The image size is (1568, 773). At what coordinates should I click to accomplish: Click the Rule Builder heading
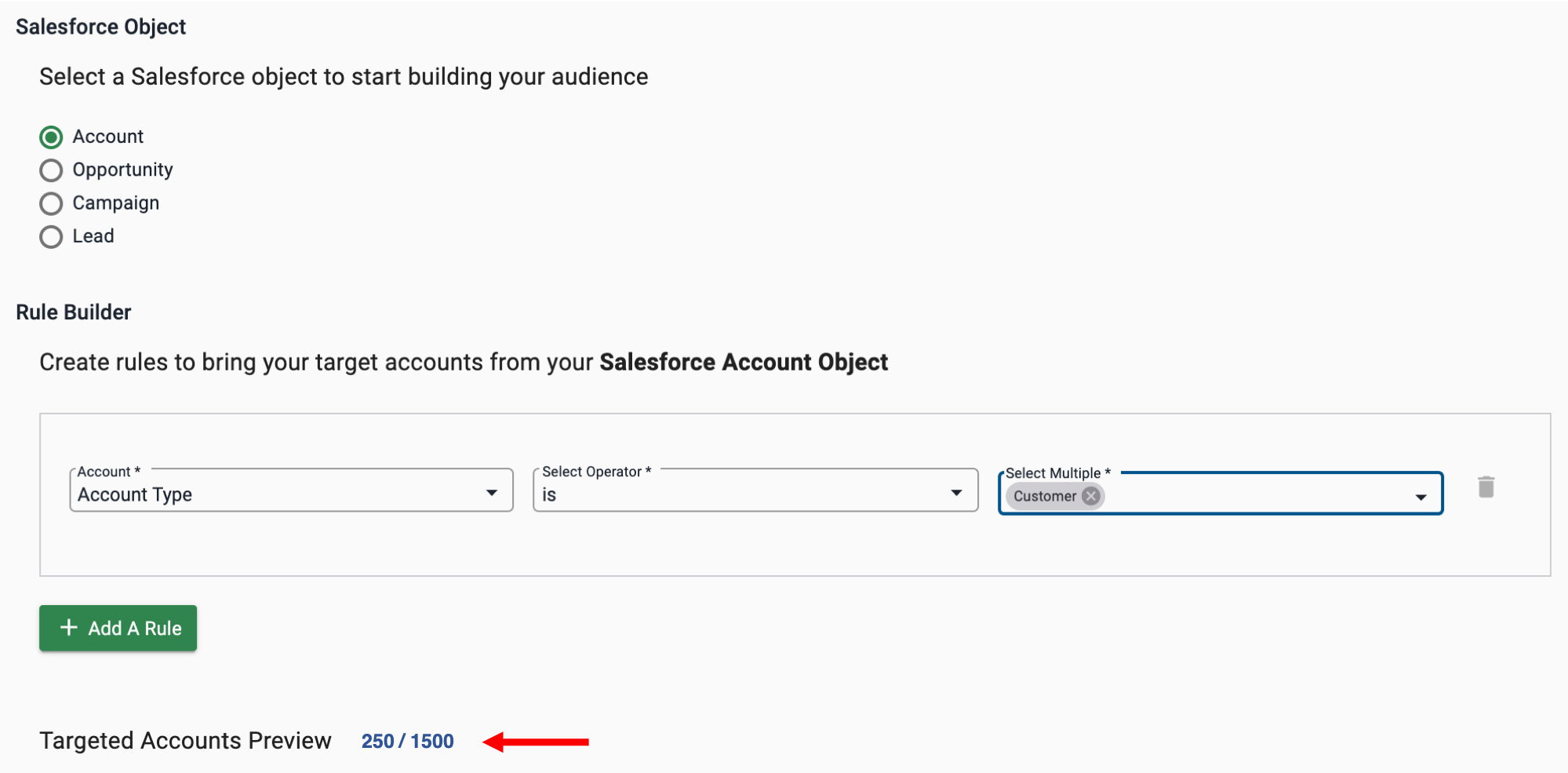tap(74, 312)
